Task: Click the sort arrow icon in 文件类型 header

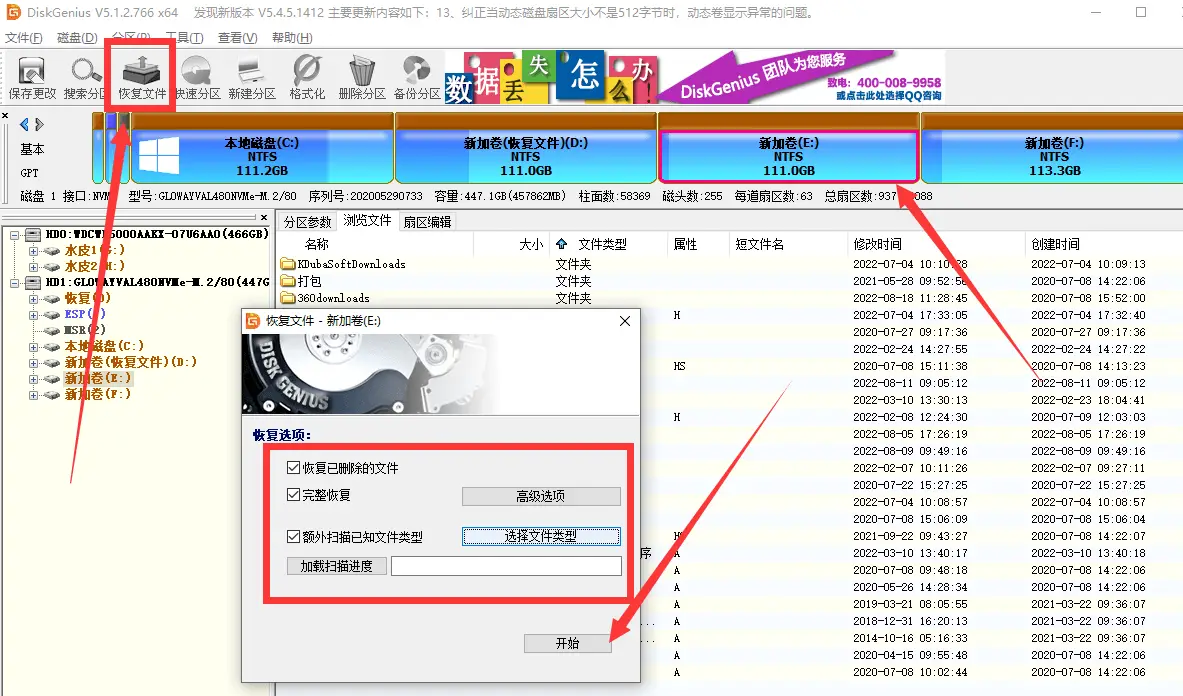Action: point(561,244)
